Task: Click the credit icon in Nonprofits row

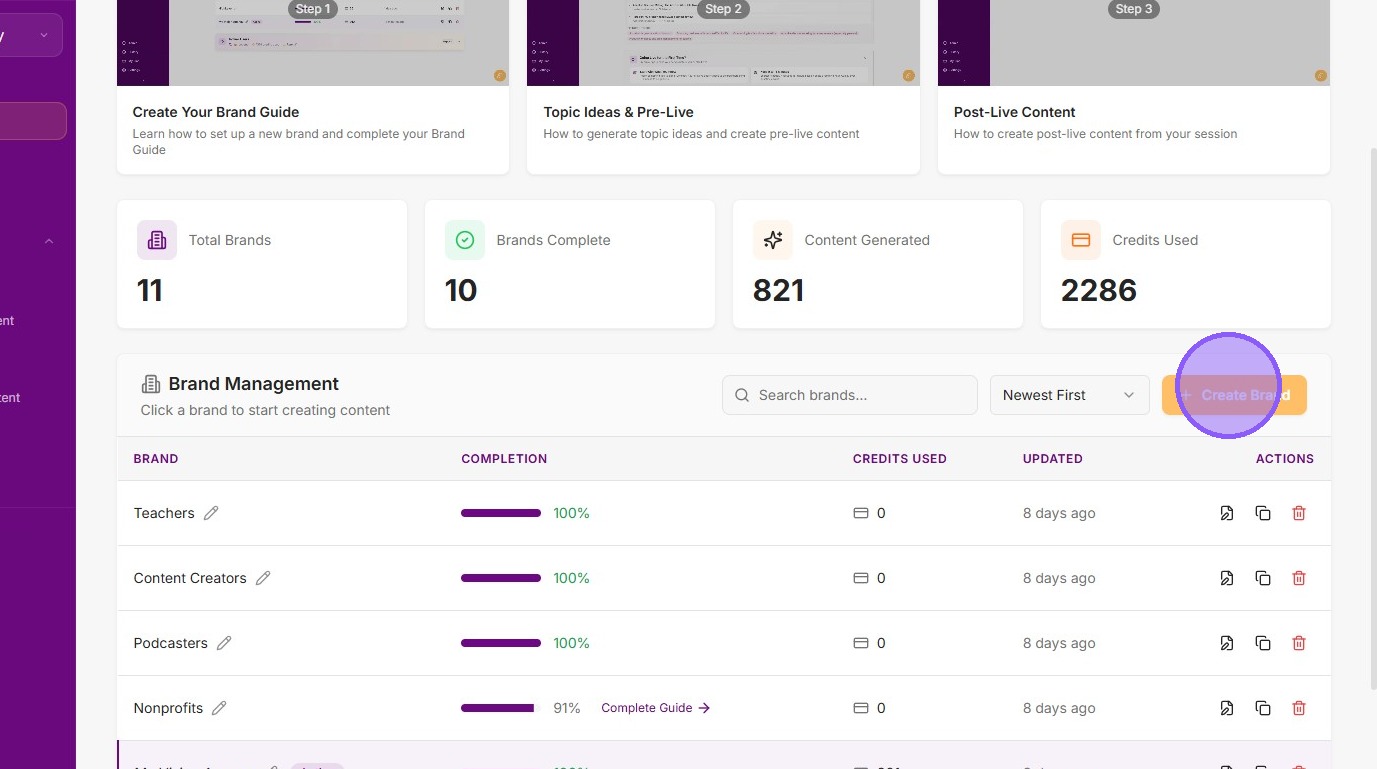Action: click(860, 708)
